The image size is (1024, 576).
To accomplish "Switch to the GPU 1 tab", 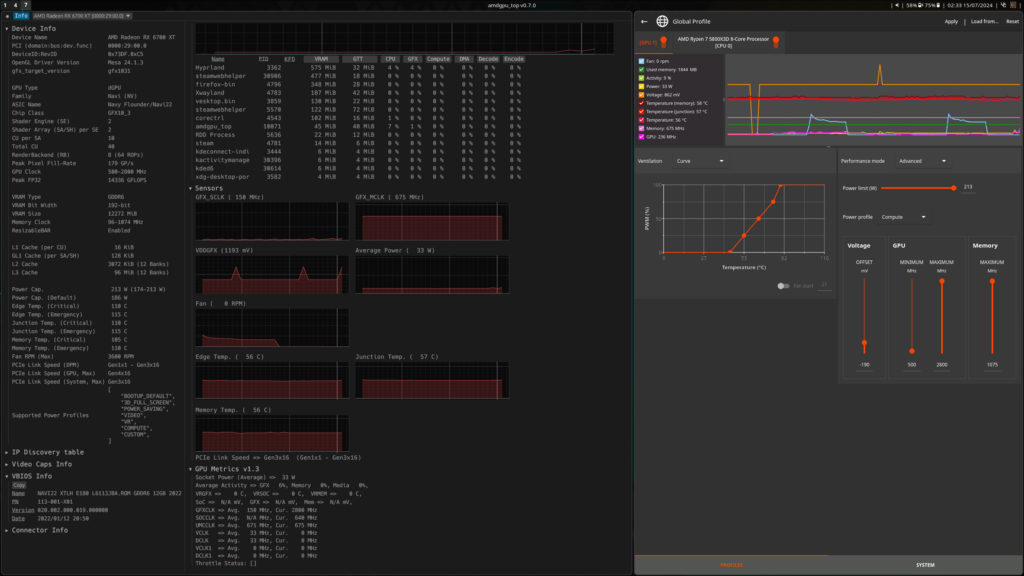I will point(652,42).
